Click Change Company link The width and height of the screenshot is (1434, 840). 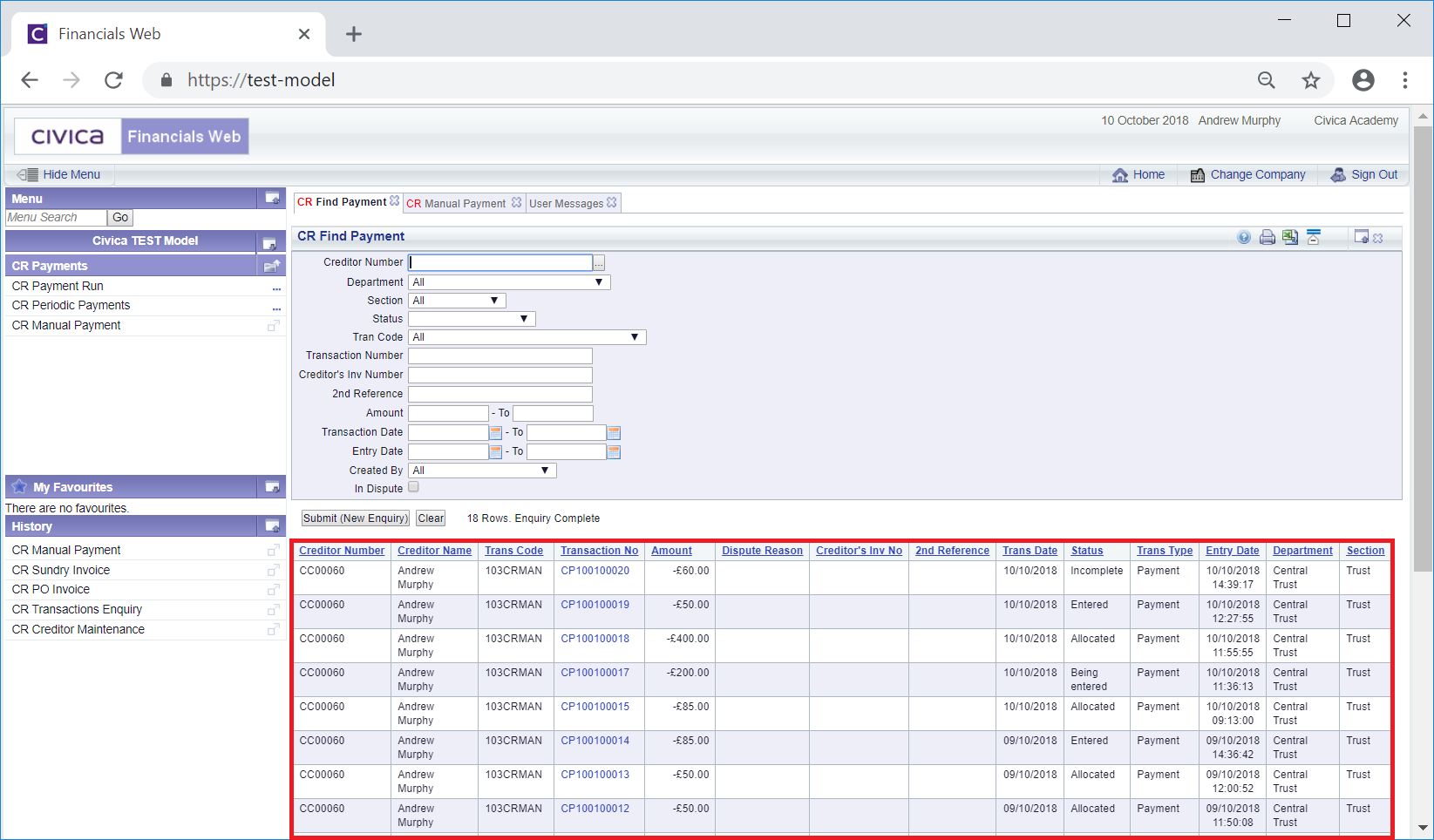click(x=1248, y=174)
